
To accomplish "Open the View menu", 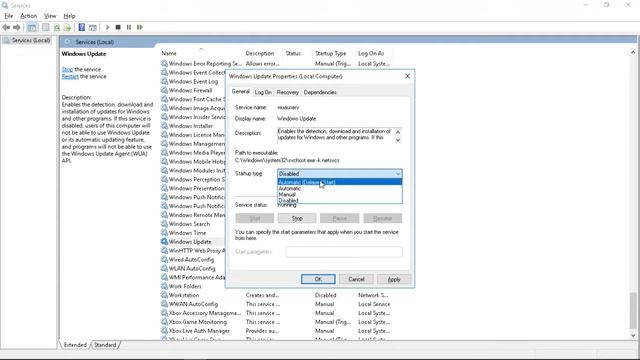I will click(x=50, y=16).
